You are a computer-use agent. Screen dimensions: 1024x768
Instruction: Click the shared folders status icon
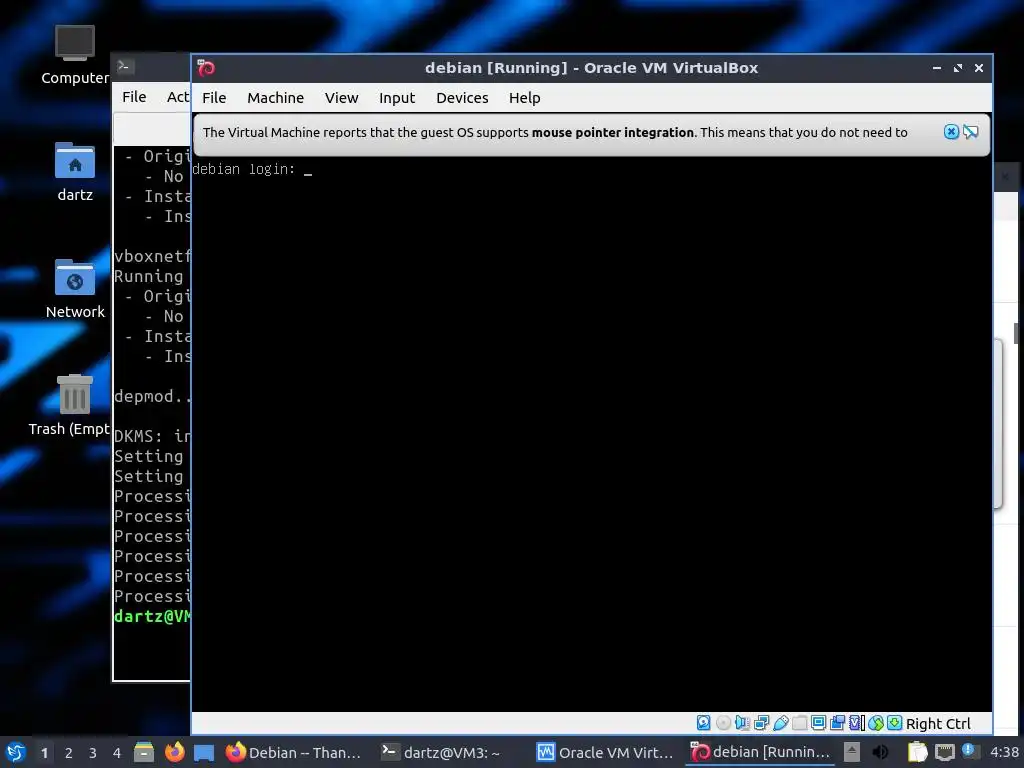point(799,723)
